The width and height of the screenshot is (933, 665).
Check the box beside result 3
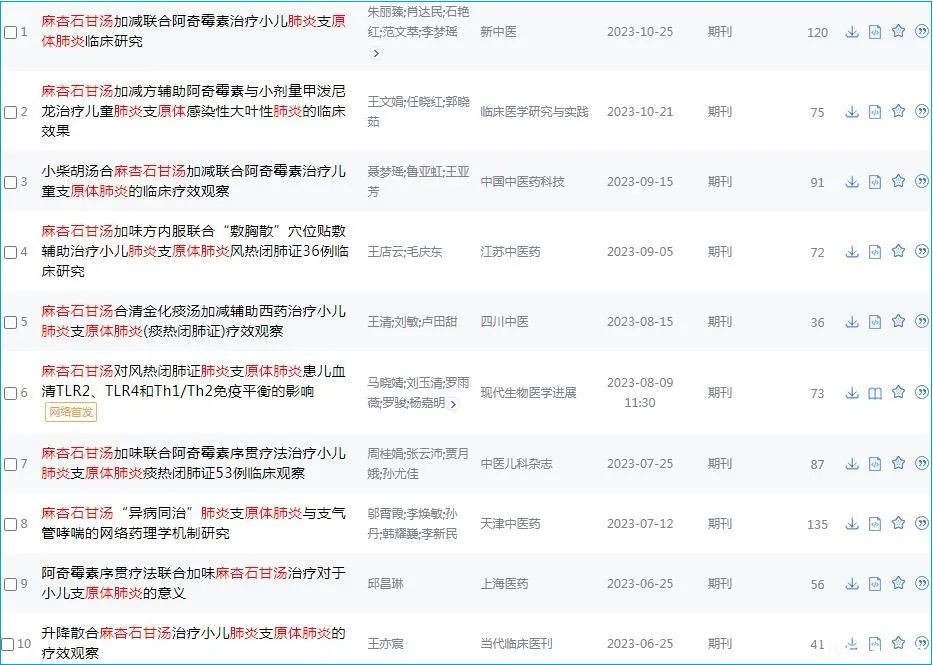point(11,182)
